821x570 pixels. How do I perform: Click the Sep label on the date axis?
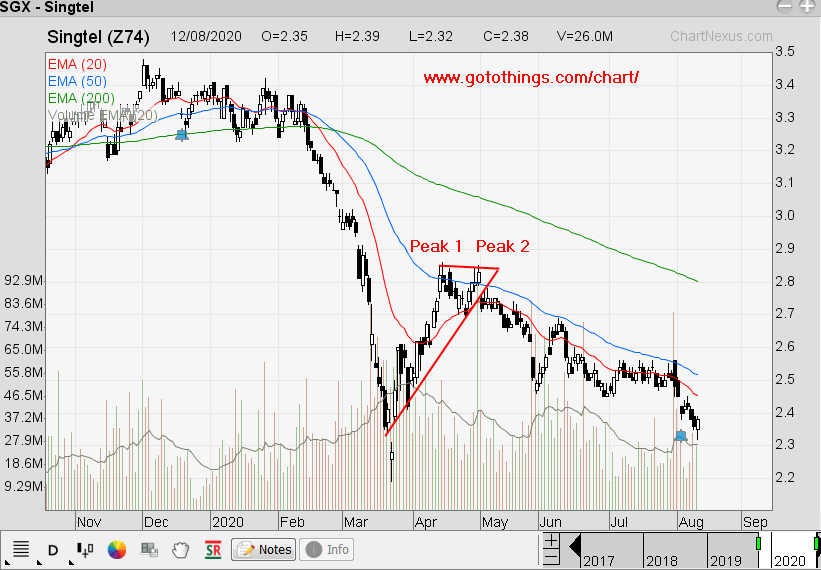(x=755, y=522)
